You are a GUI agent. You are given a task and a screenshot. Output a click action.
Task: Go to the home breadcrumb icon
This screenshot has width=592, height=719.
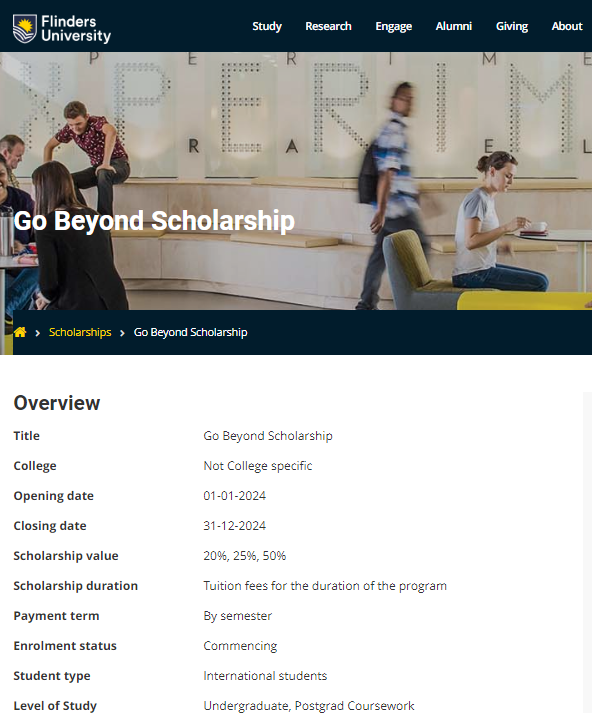20,332
